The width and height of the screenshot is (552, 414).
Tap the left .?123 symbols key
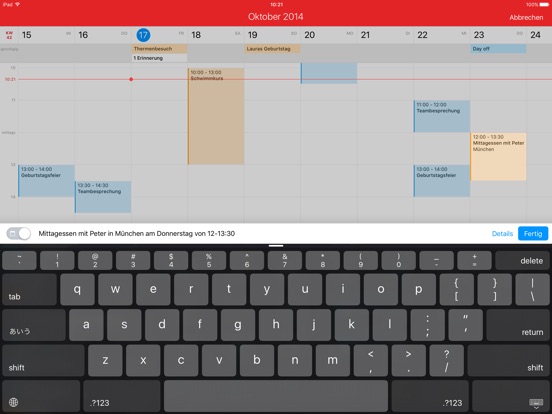point(121,396)
